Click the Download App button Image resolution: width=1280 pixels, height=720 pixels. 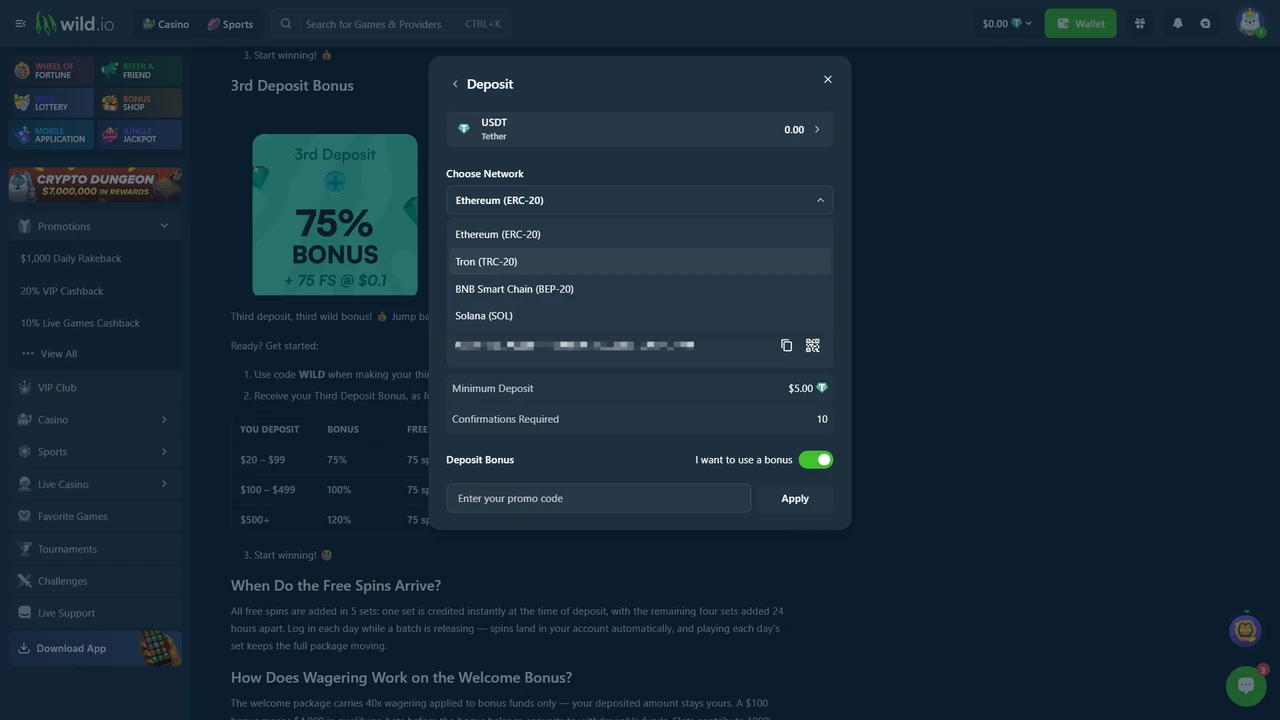(x=95, y=648)
